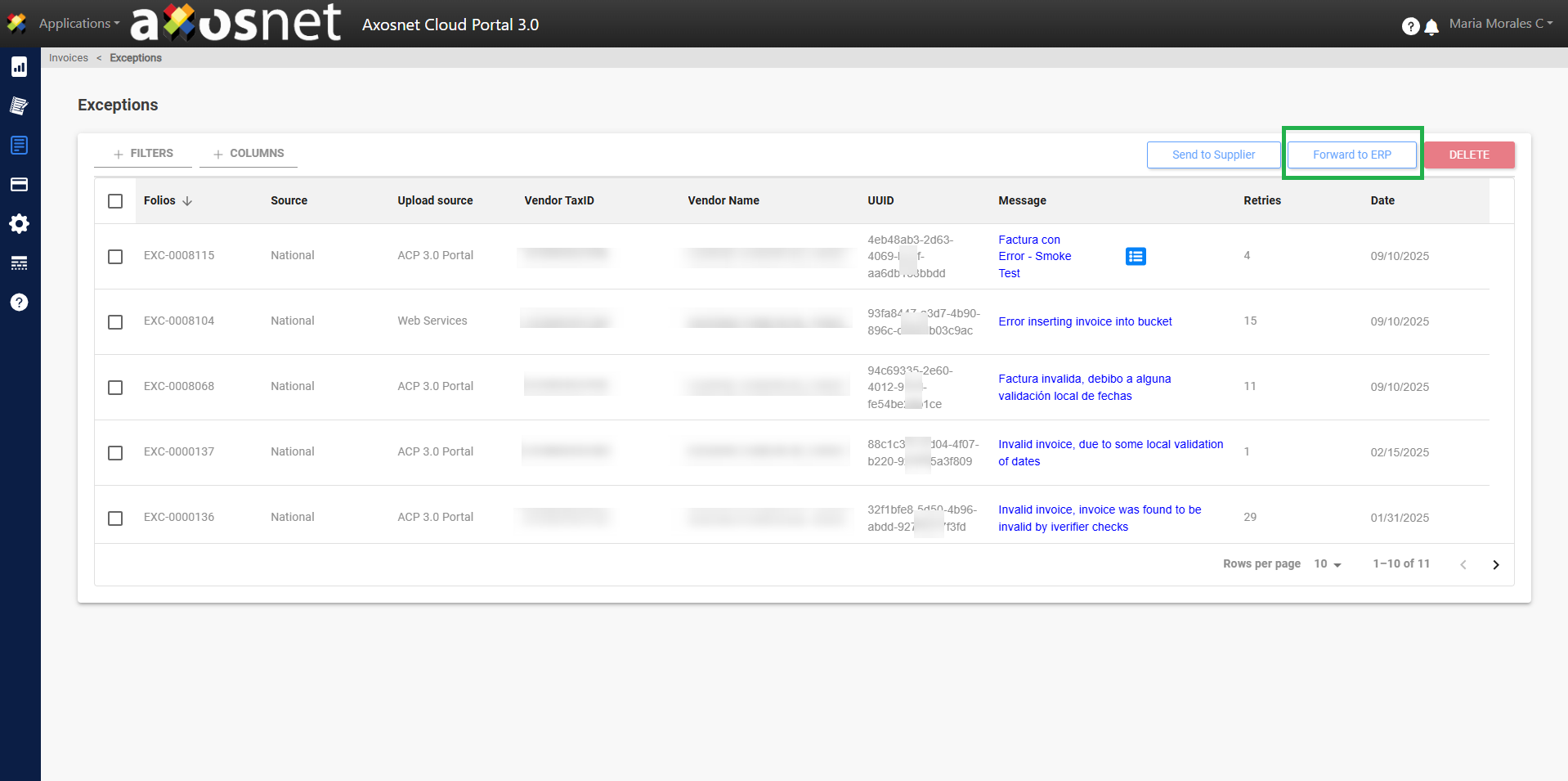Open the rows per page dropdown

(x=1327, y=564)
